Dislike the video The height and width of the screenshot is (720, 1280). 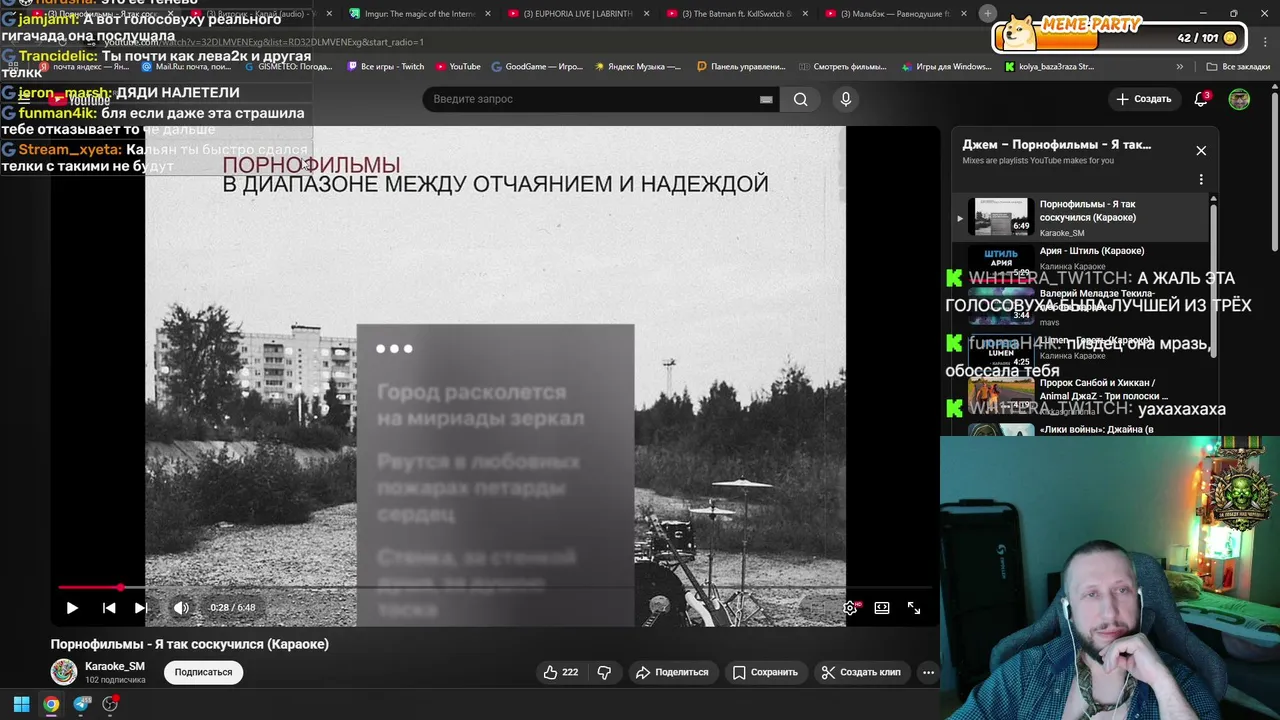pos(604,672)
